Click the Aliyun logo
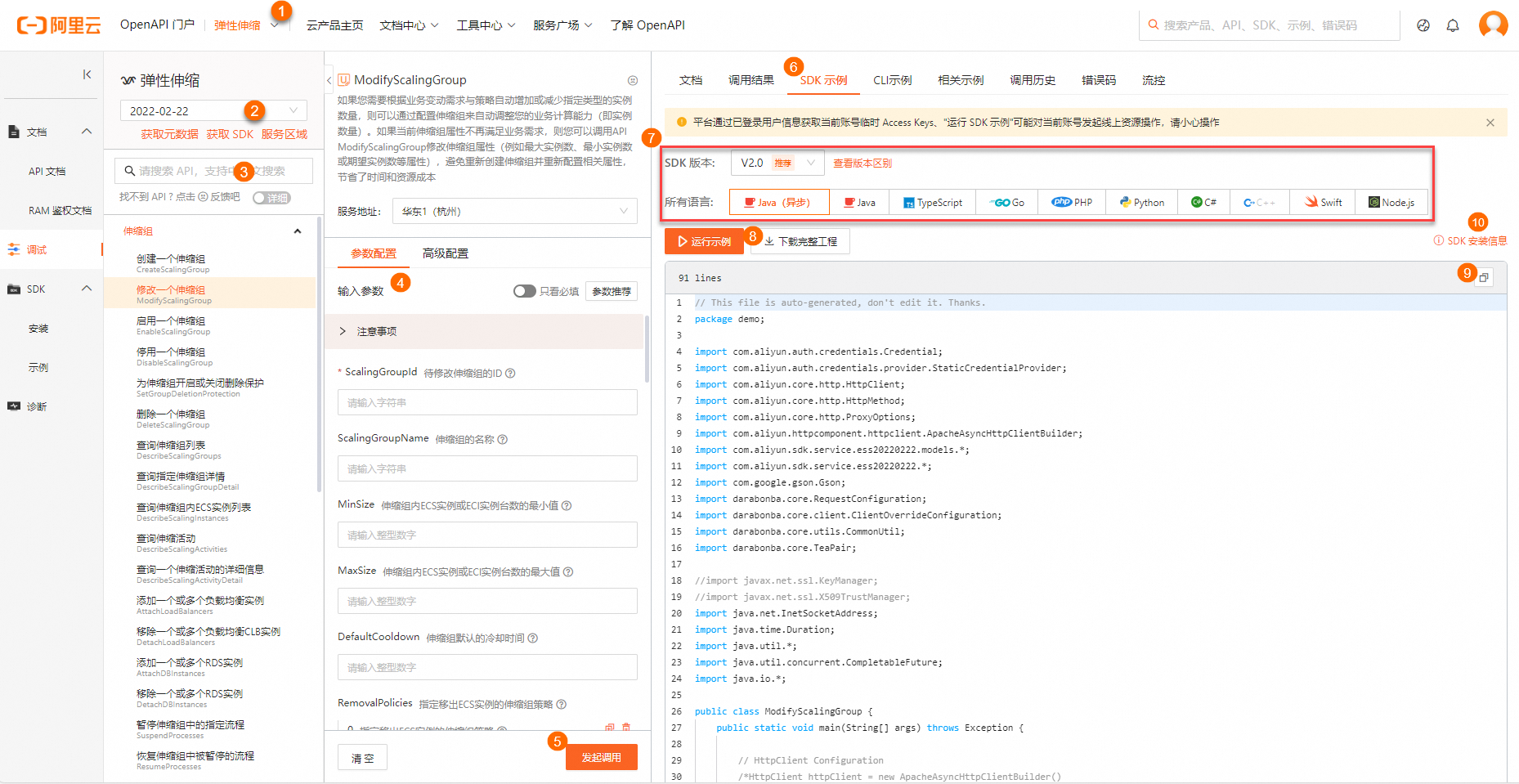Image resolution: width=1519 pixels, height=784 pixels. tap(59, 25)
